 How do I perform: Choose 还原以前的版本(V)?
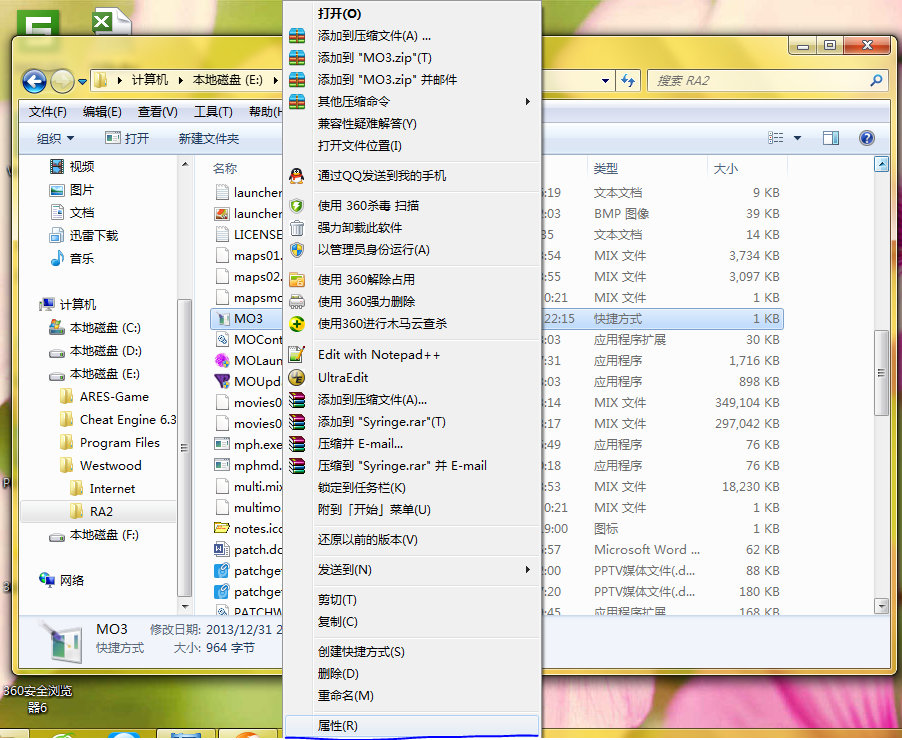[368, 540]
